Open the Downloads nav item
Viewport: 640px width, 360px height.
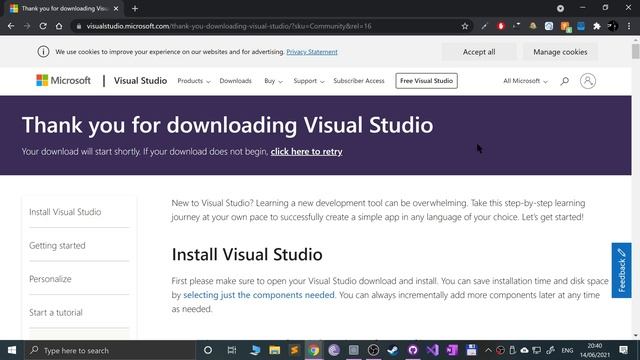pyautogui.click(x=236, y=81)
